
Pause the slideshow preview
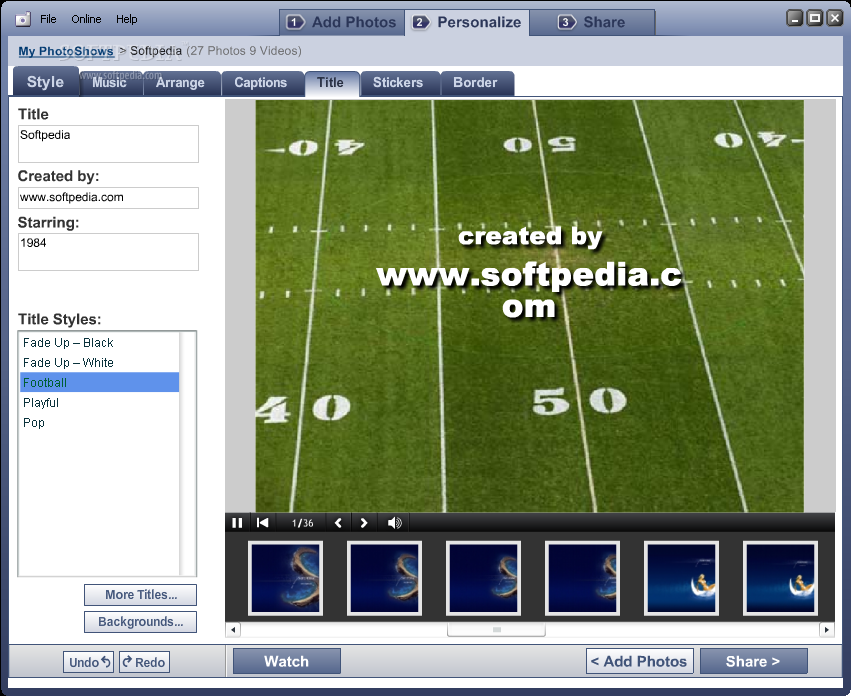pos(237,523)
